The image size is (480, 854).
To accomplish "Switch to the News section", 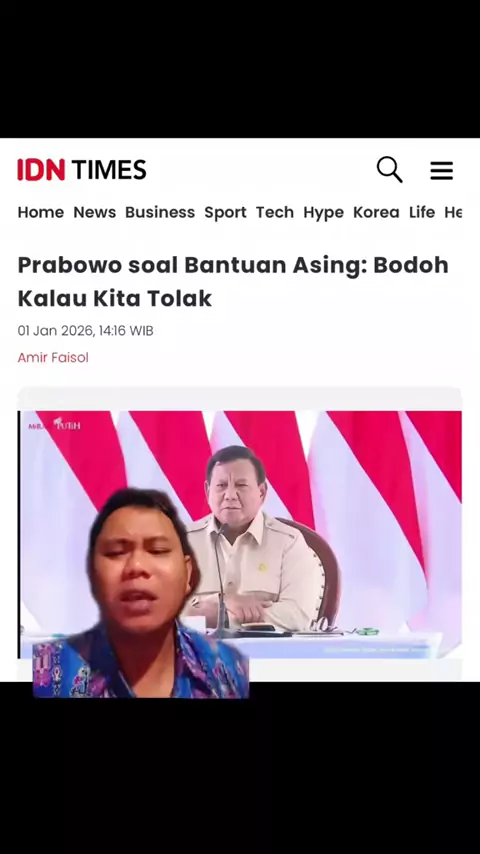I will [x=95, y=212].
